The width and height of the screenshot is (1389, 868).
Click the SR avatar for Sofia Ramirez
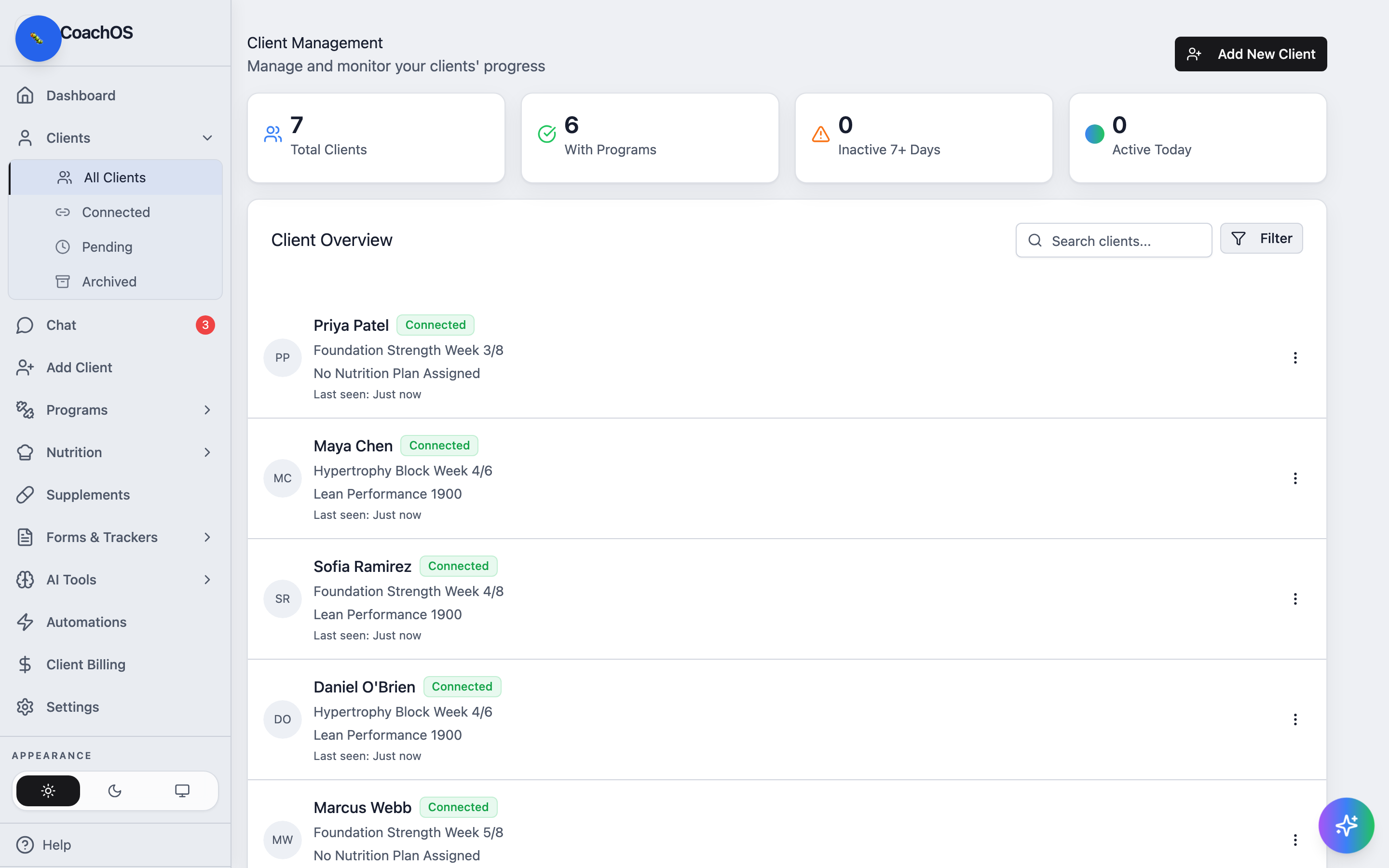(283, 599)
